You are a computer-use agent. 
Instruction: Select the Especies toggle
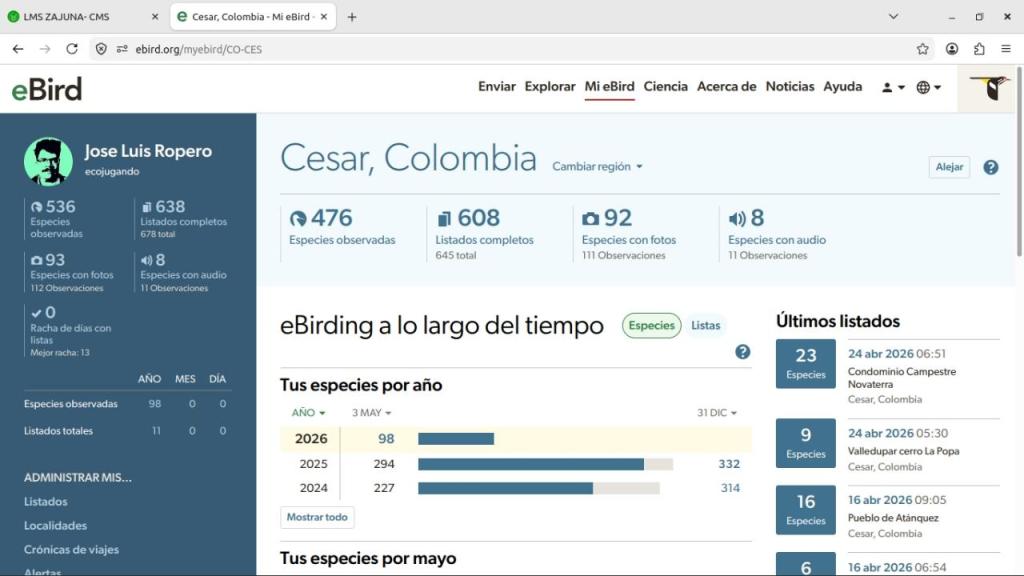tap(651, 325)
